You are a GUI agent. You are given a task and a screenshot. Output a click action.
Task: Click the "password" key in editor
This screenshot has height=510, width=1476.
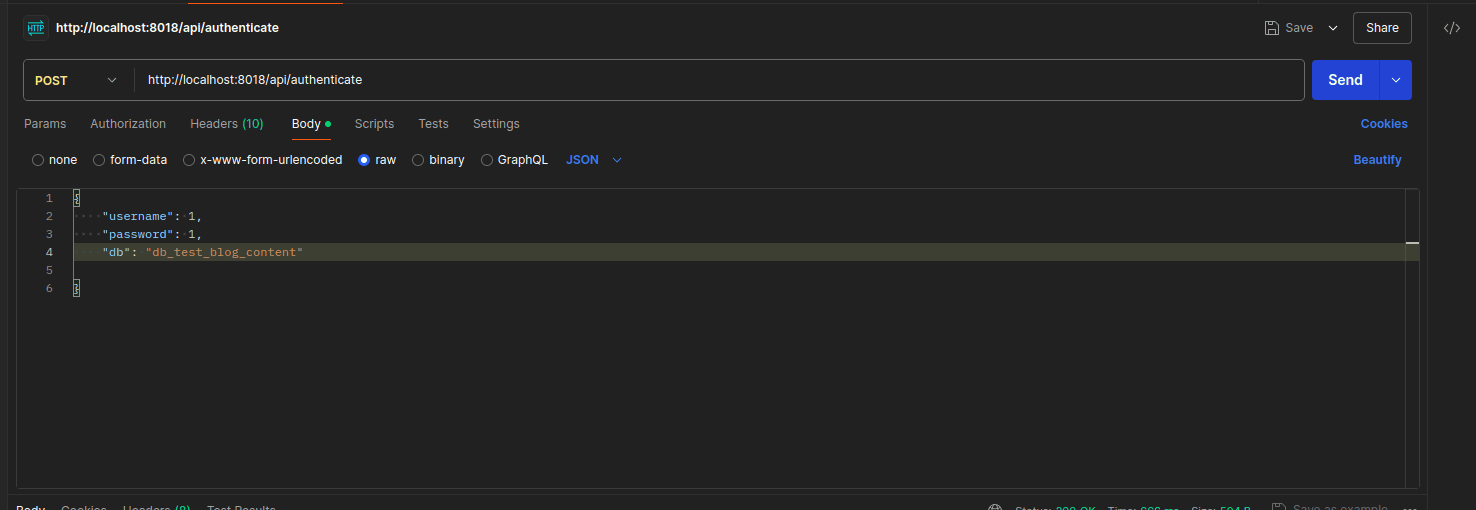[x=138, y=234]
